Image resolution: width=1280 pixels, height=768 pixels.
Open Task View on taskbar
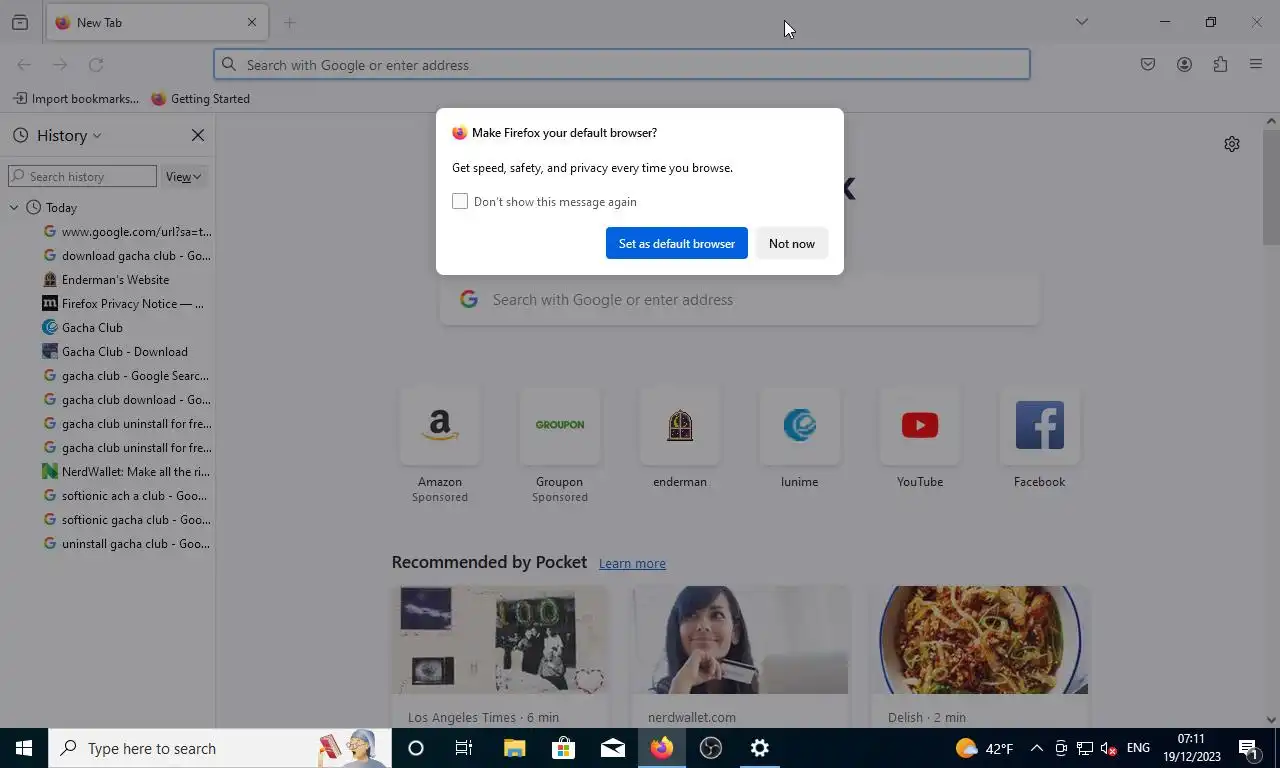[464, 748]
